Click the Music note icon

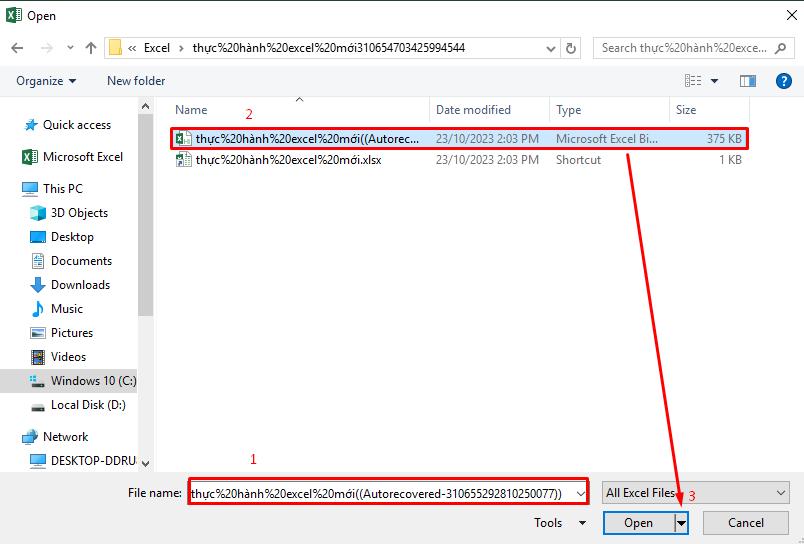point(38,309)
